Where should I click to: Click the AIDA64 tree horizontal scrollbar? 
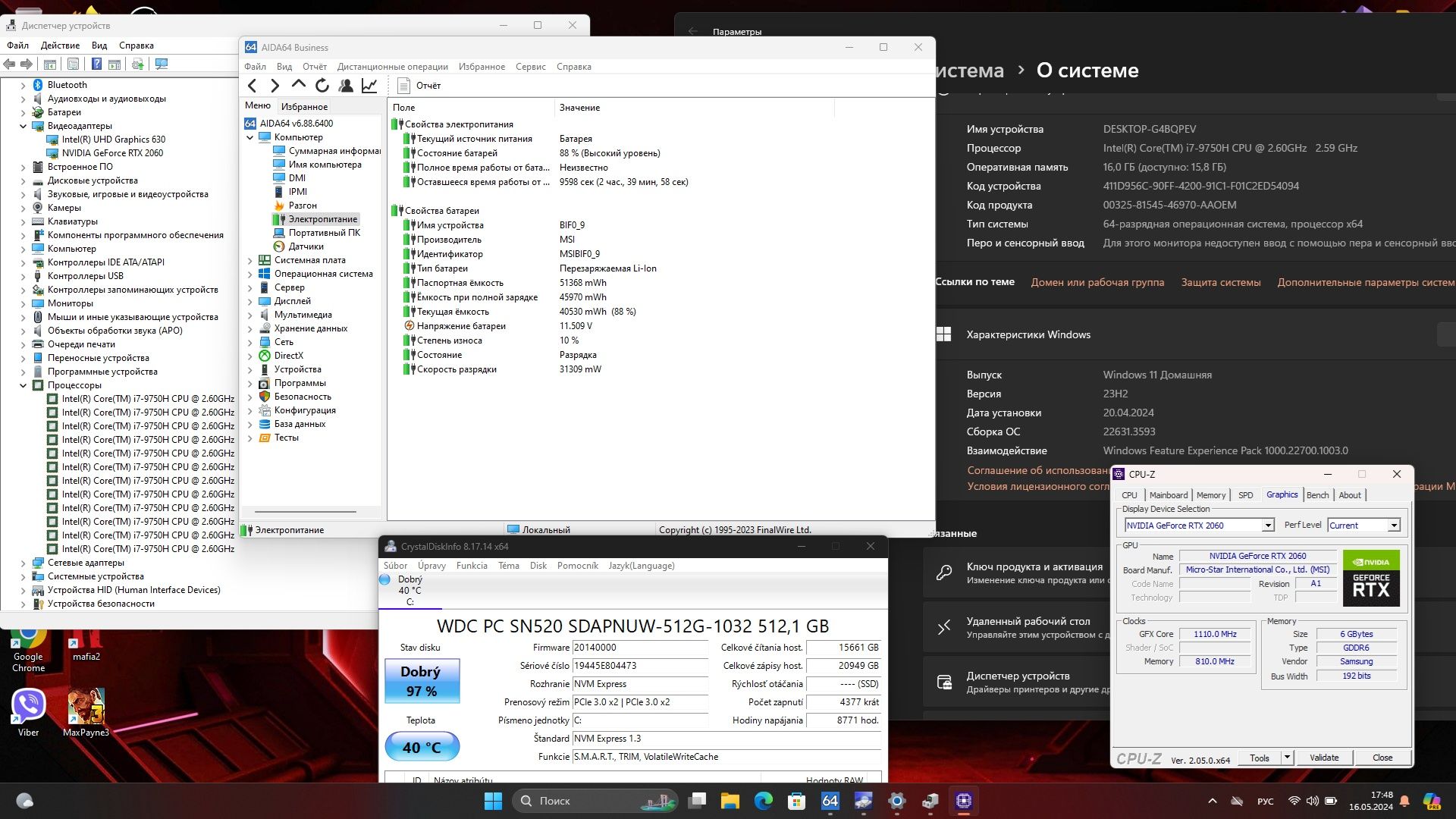[x=306, y=512]
